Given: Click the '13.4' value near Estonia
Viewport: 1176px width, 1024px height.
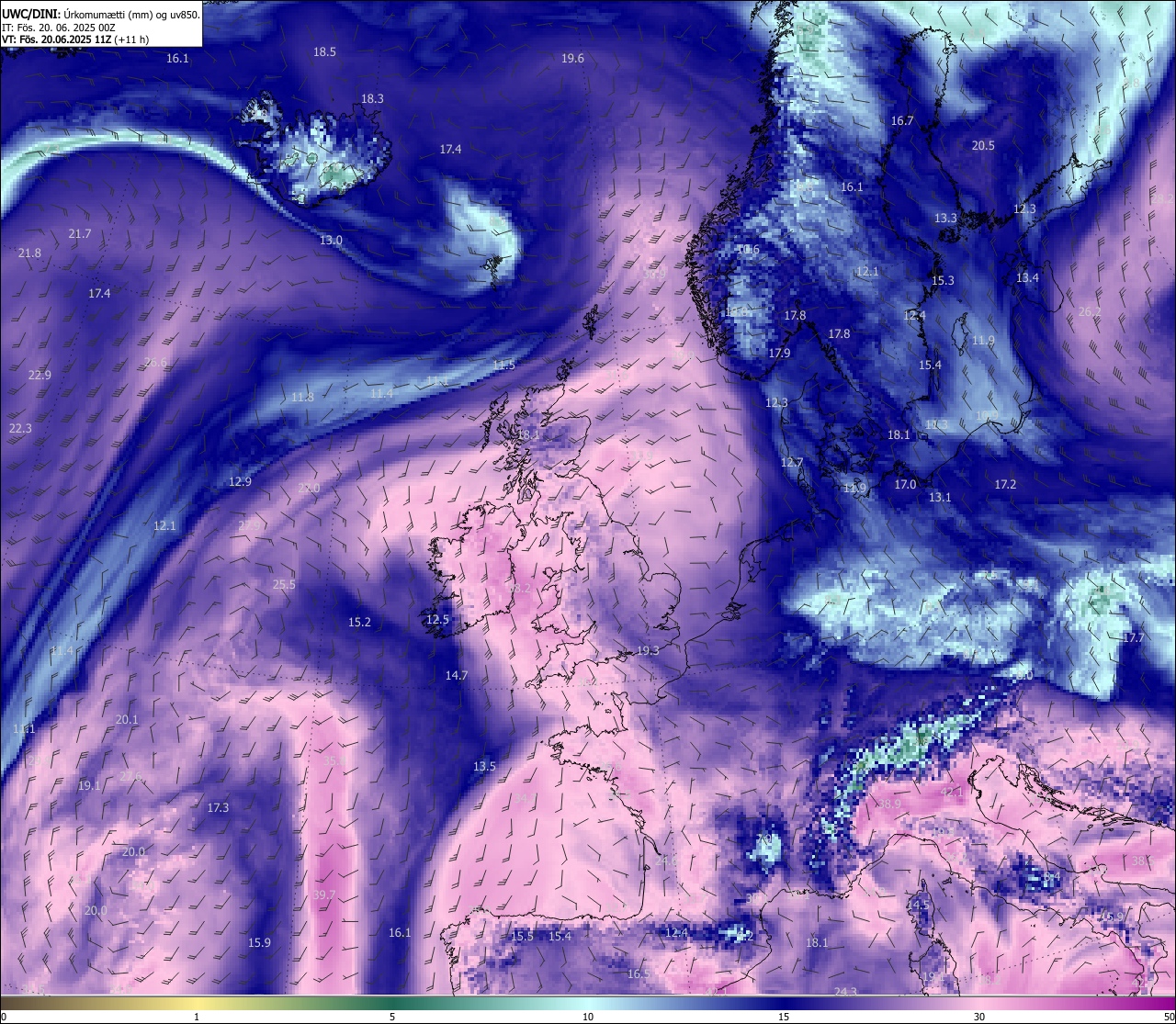Looking at the screenshot, I should (1027, 278).
